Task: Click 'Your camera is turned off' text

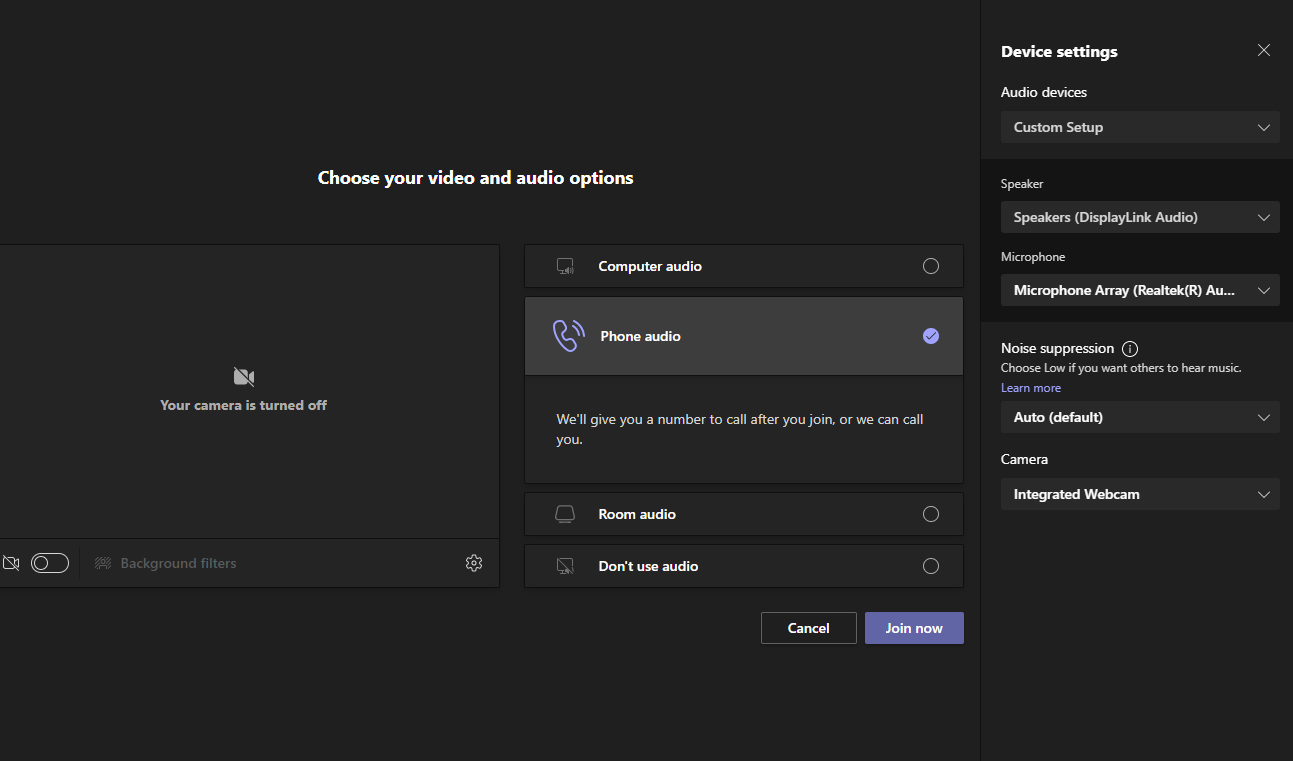Action: click(x=243, y=405)
